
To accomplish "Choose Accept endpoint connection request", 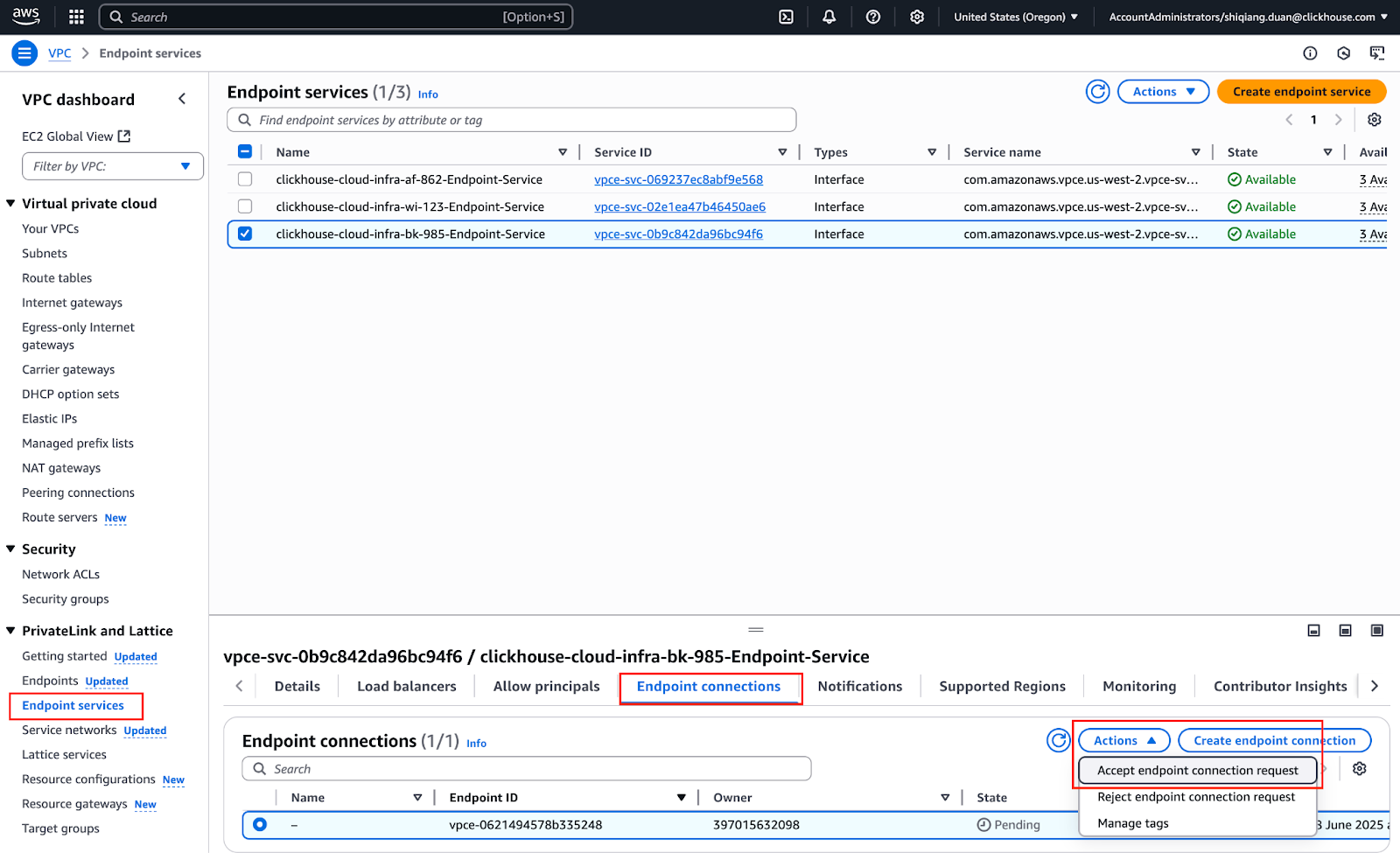I will pos(1196,770).
